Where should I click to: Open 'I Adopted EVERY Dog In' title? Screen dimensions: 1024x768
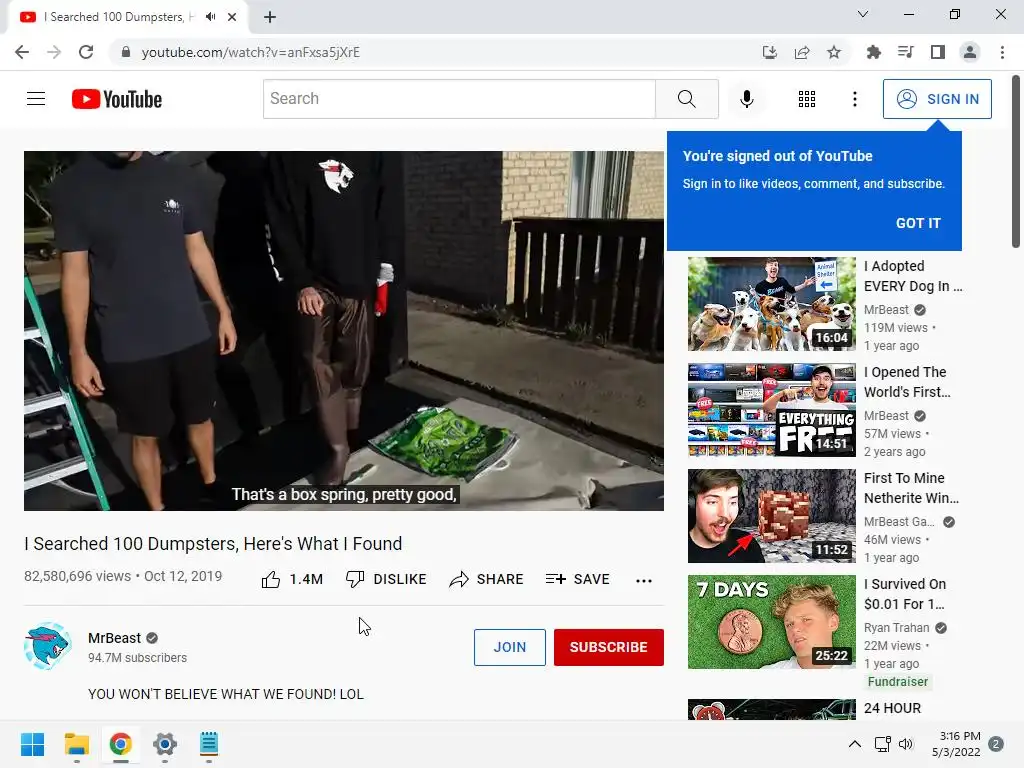[912, 276]
